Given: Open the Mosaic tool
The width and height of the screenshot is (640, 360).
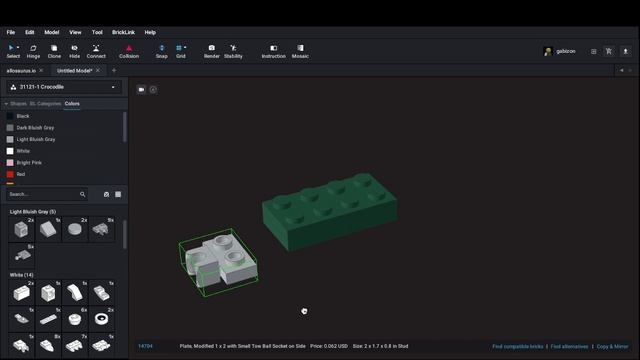Looking at the screenshot, I should tap(300, 51).
